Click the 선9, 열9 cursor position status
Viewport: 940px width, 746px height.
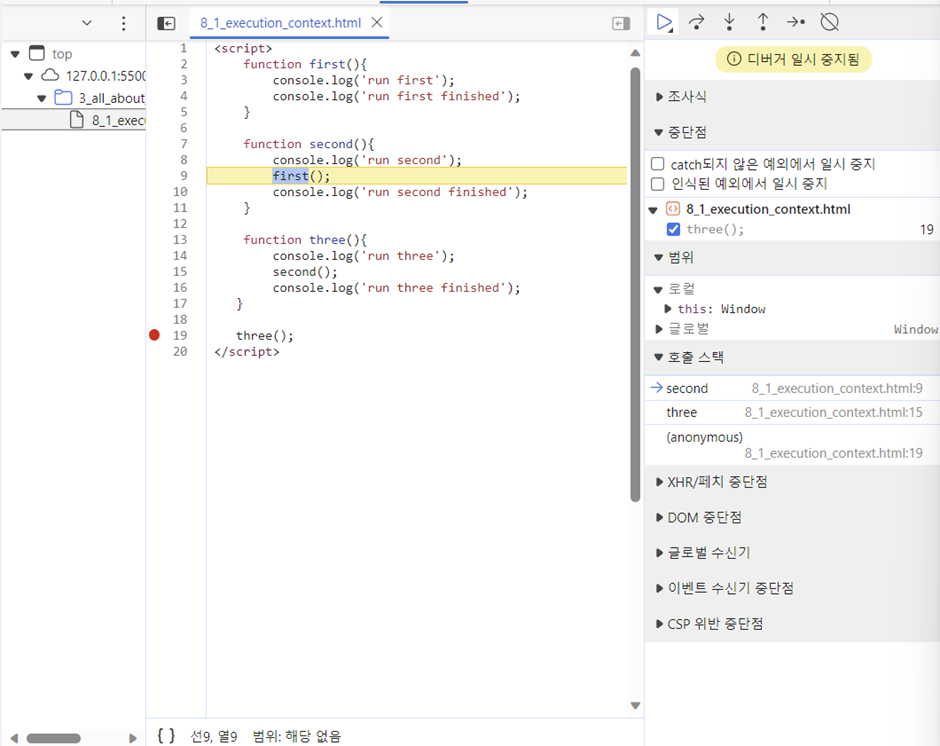tap(214, 736)
